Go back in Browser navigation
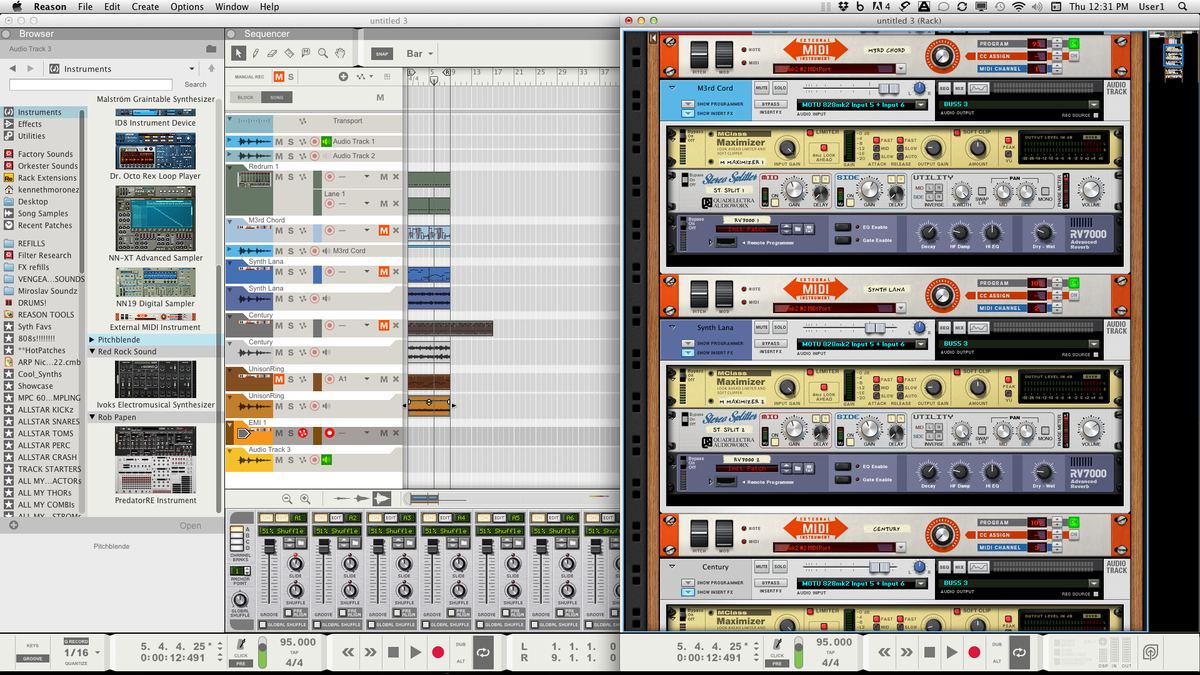The height and width of the screenshot is (675, 1200). [14, 69]
